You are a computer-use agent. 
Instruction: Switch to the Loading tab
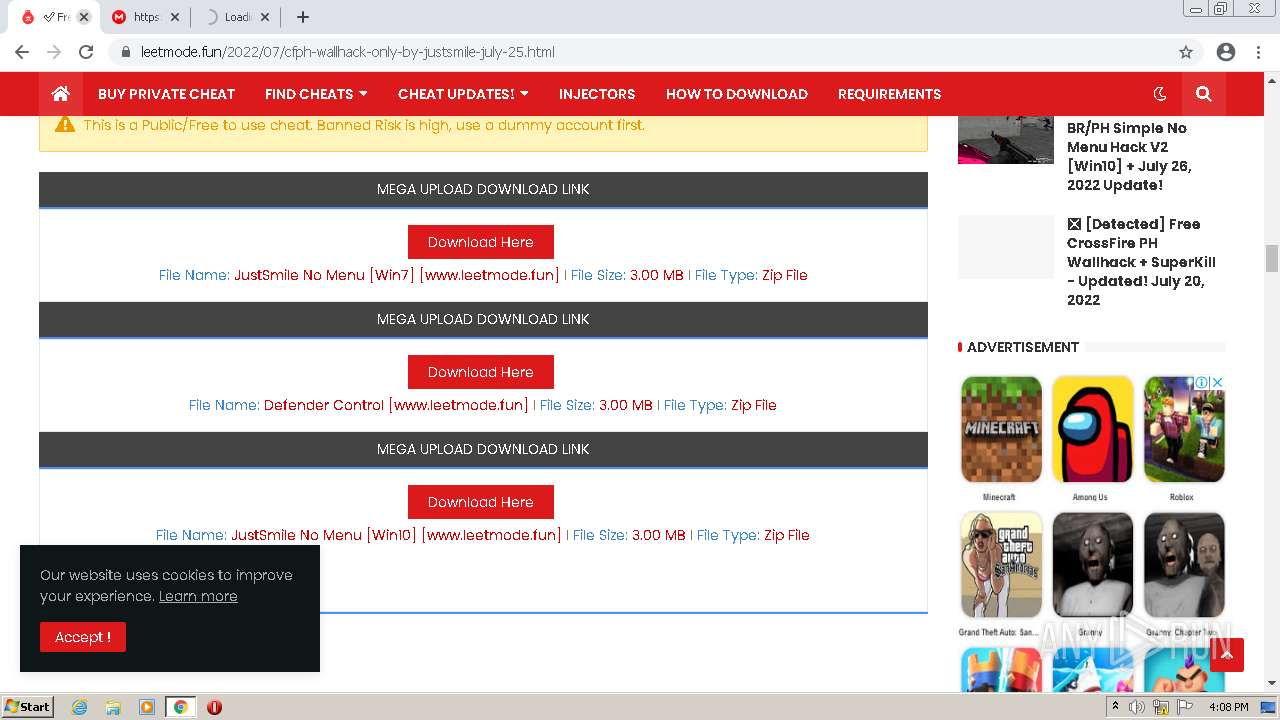point(236,17)
